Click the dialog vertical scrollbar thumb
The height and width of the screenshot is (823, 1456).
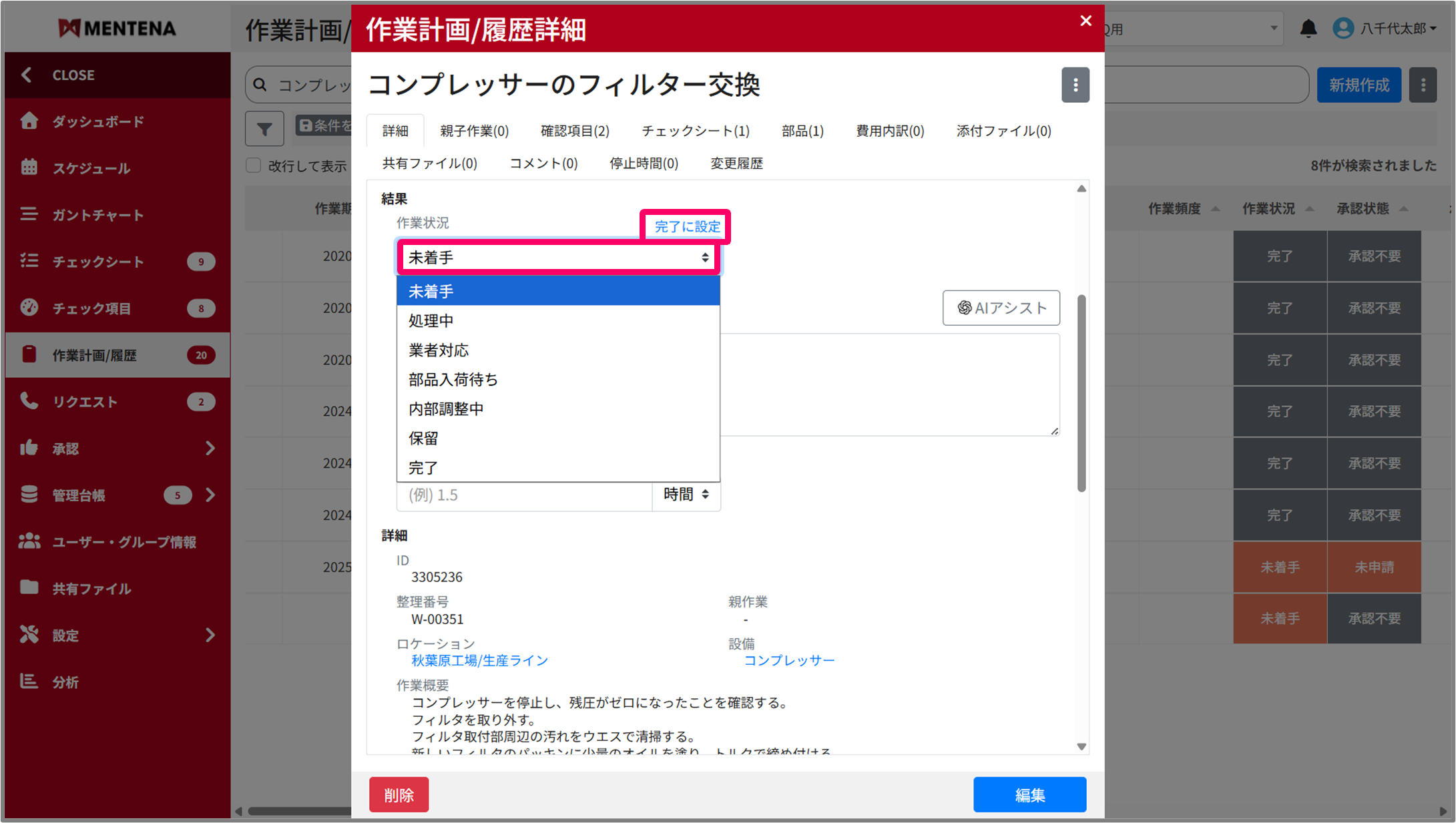click(x=1081, y=394)
